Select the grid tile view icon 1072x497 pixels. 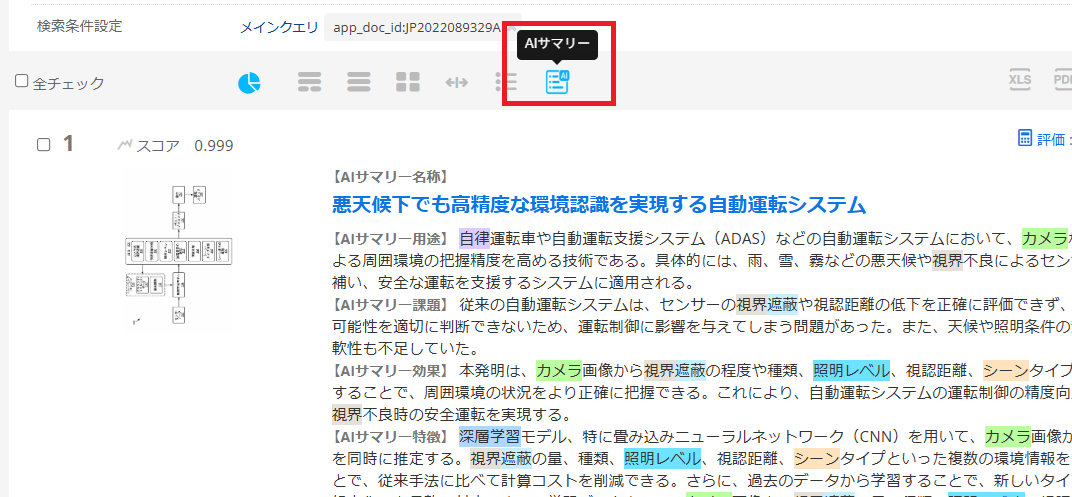(x=407, y=82)
